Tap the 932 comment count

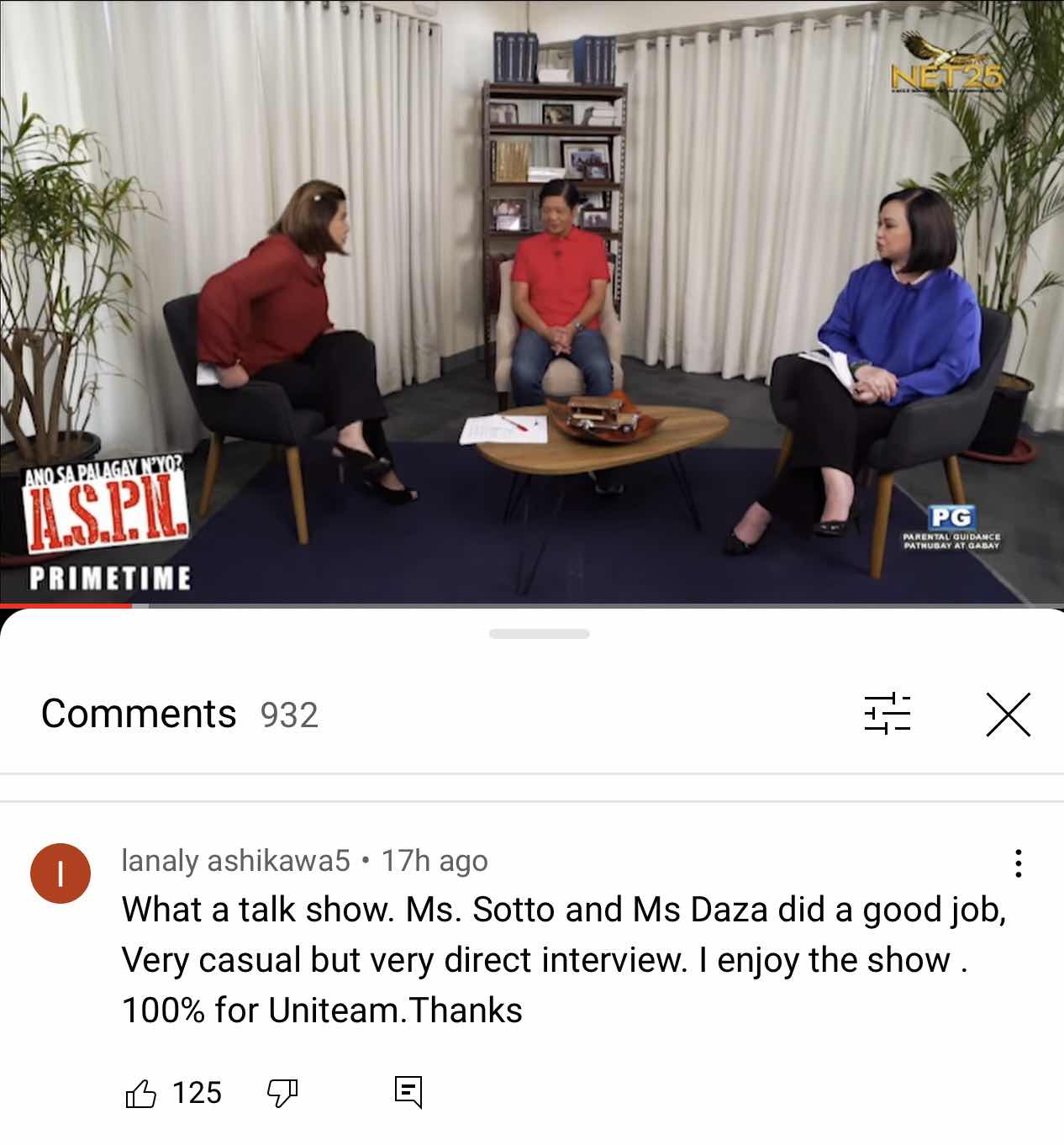tap(289, 715)
